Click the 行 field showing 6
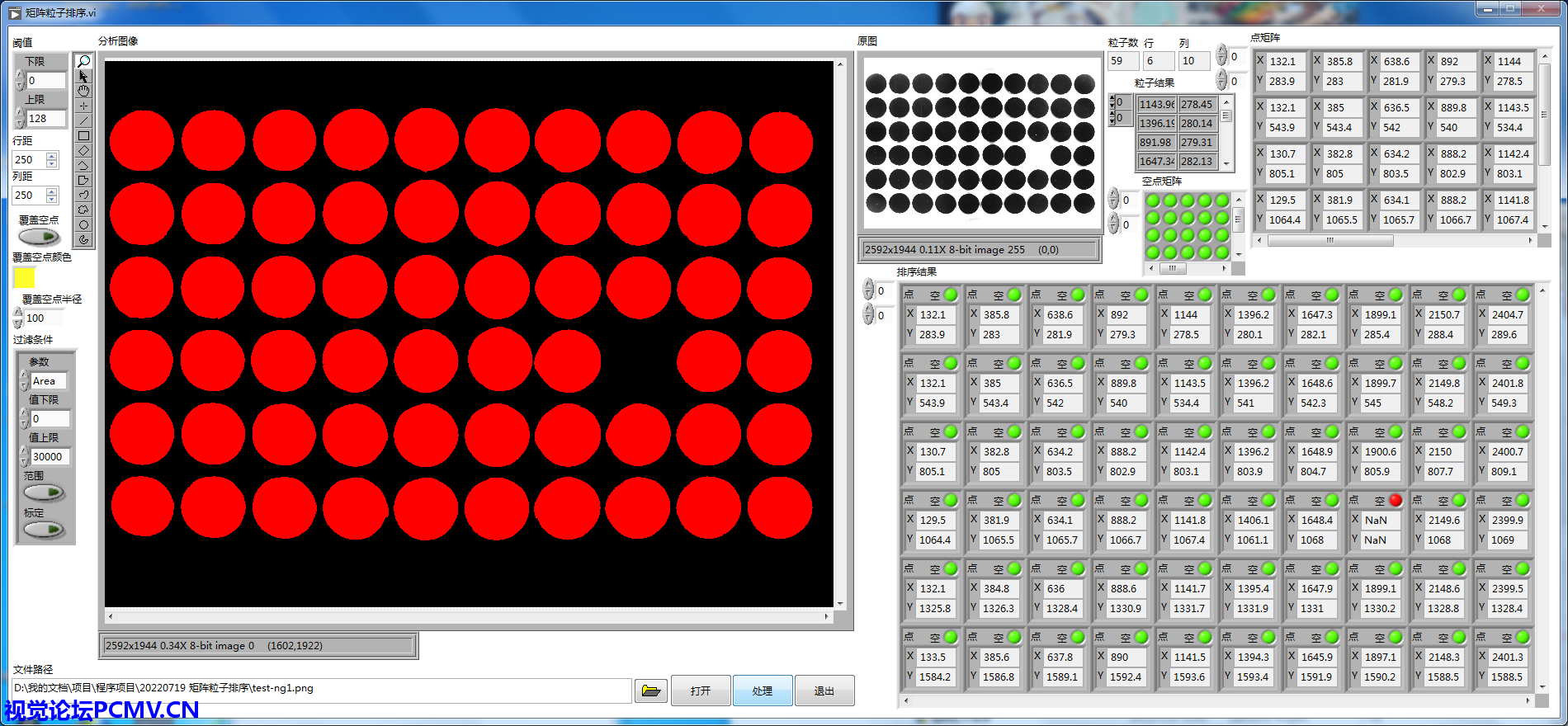The width and height of the screenshot is (1568, 726). [1159, 61]
